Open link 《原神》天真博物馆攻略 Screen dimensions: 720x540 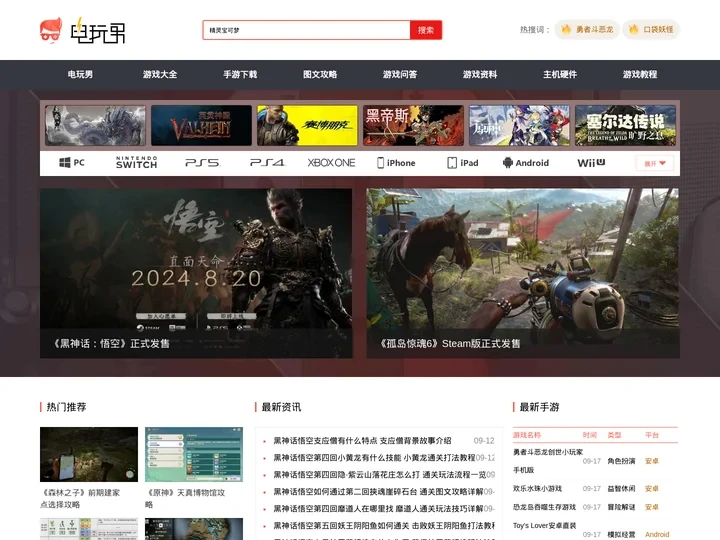(185, 499)
